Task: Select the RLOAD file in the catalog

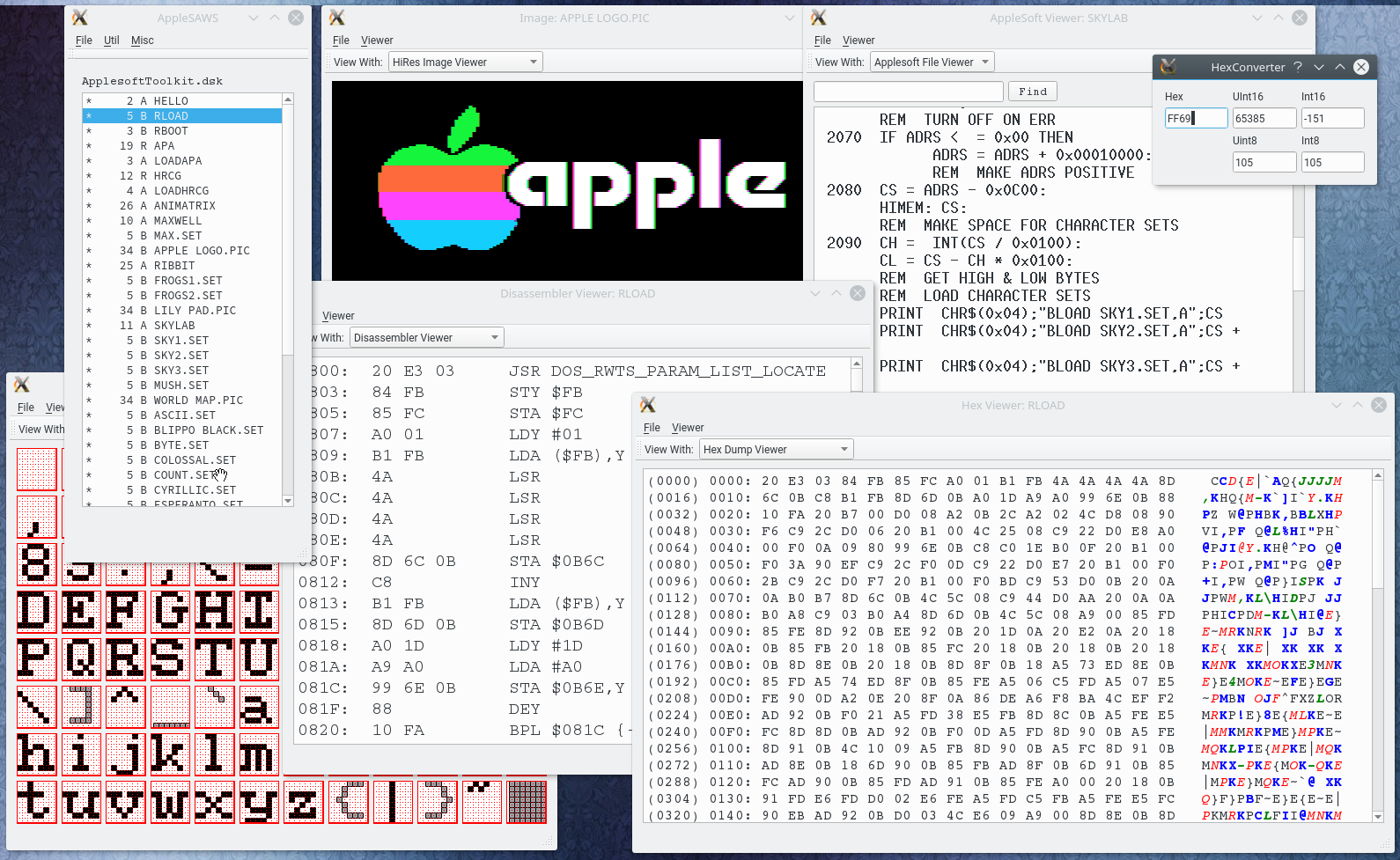Action: pyautogui.click(x=182, y=116)
